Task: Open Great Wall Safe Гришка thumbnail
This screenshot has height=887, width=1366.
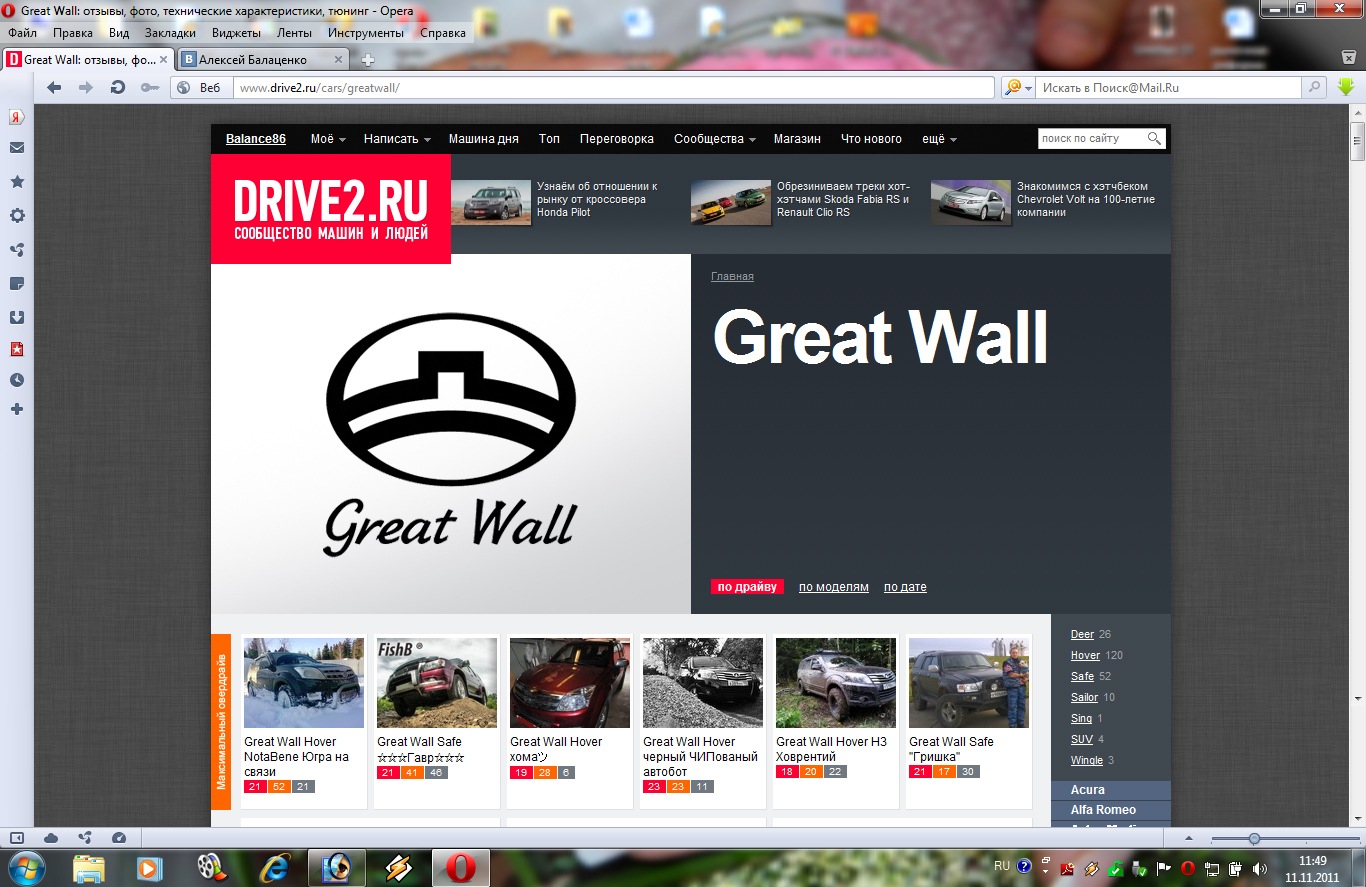Action: (969, 683)
